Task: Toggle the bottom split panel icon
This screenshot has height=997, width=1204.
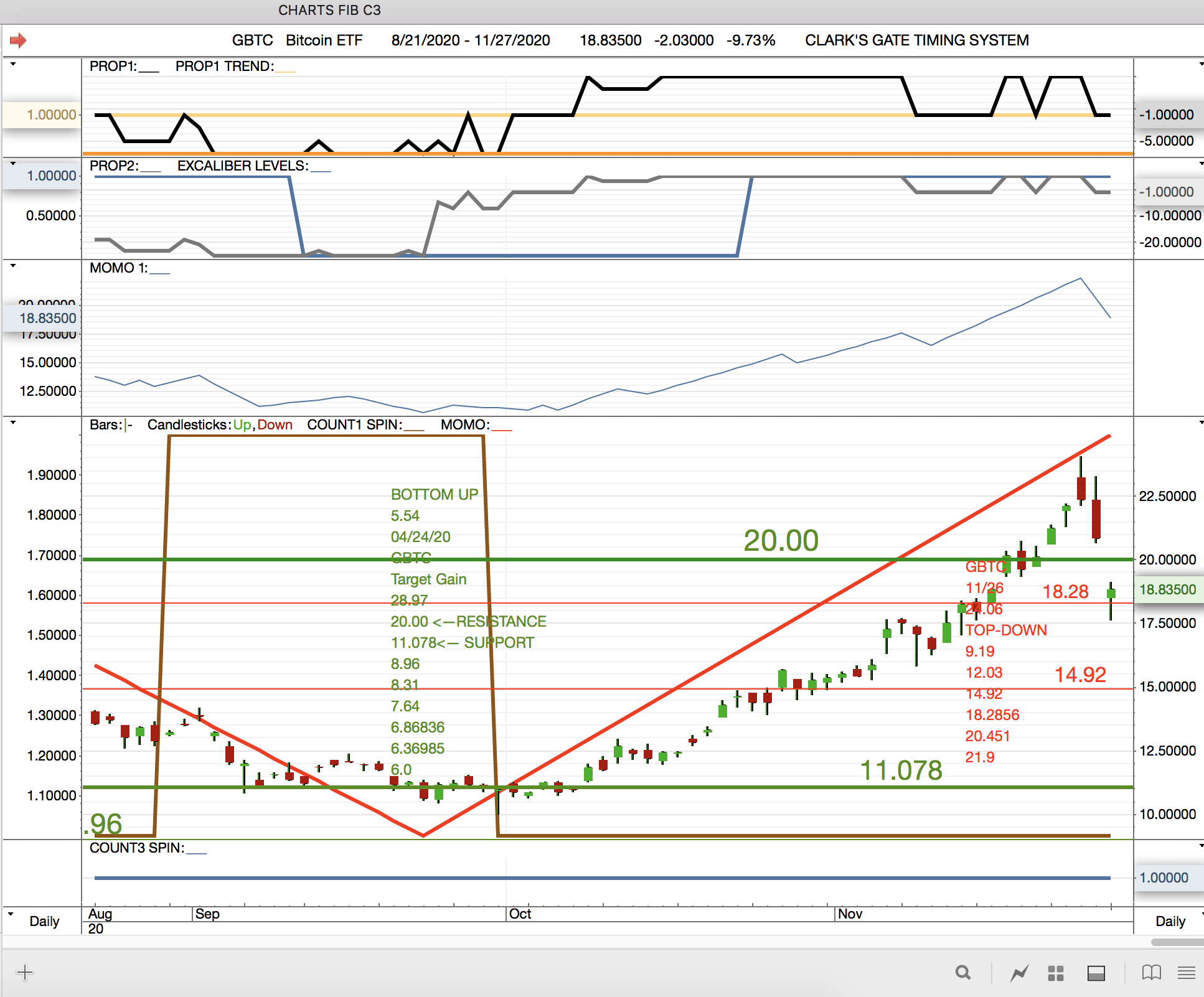Action: point(1096,973)
